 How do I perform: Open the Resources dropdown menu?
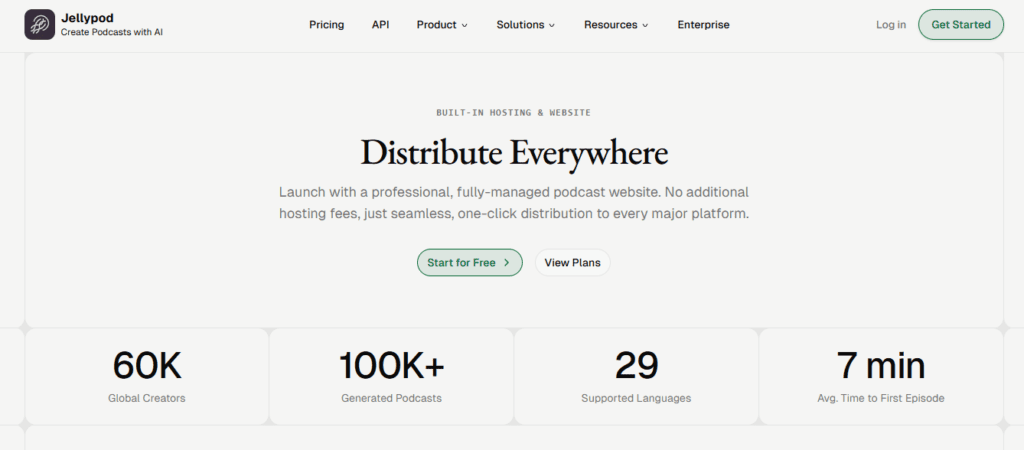616,25
